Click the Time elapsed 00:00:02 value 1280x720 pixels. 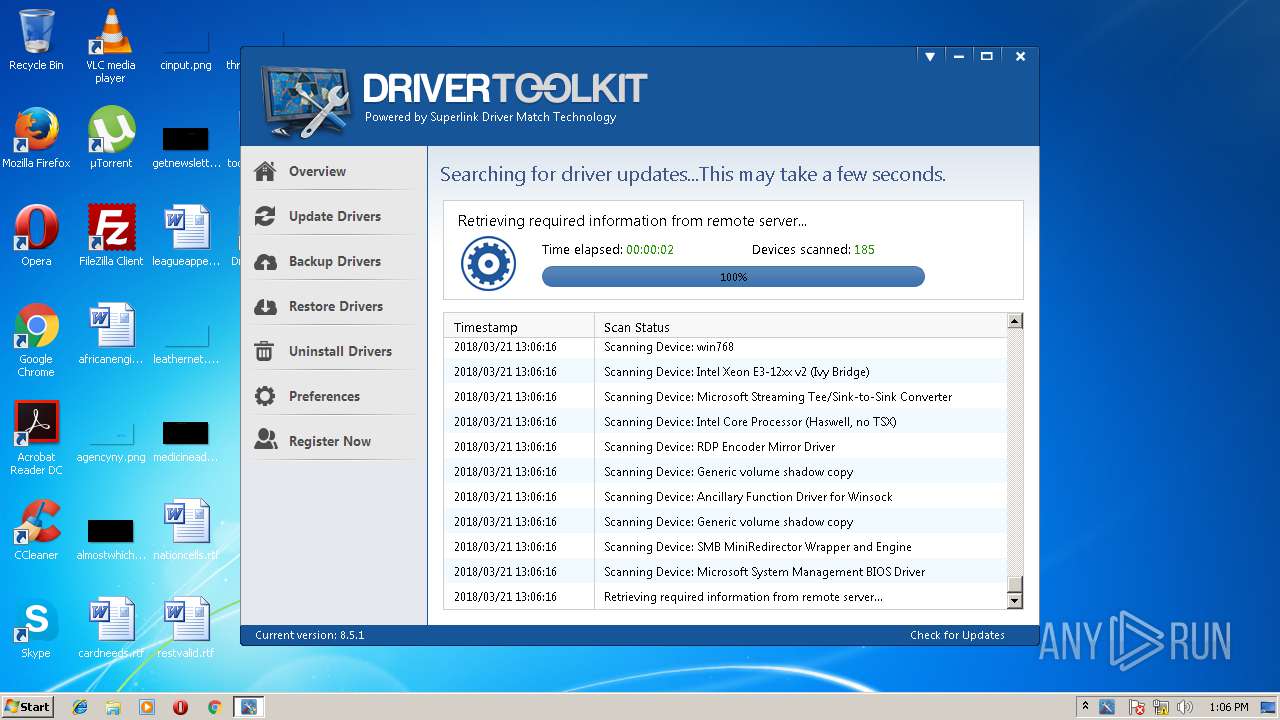click(x=650, y=249)
